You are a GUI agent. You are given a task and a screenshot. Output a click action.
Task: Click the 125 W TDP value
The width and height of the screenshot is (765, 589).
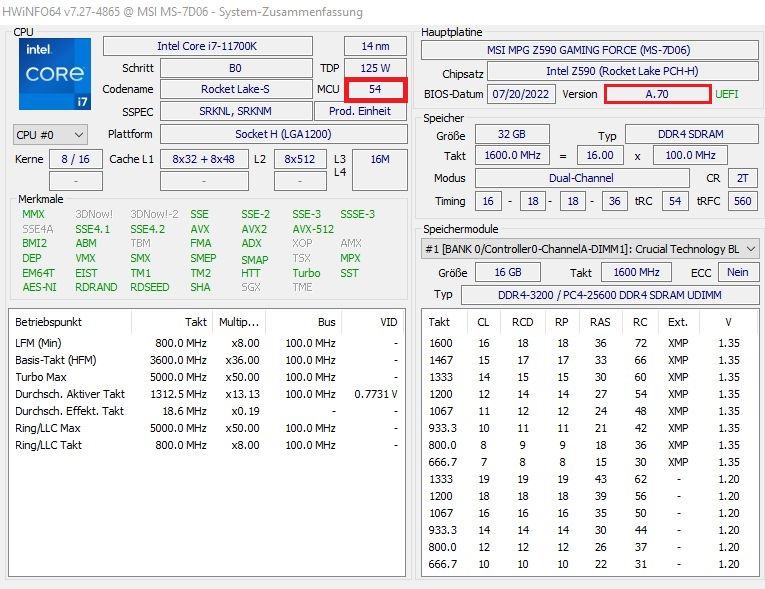click(375, 68)
